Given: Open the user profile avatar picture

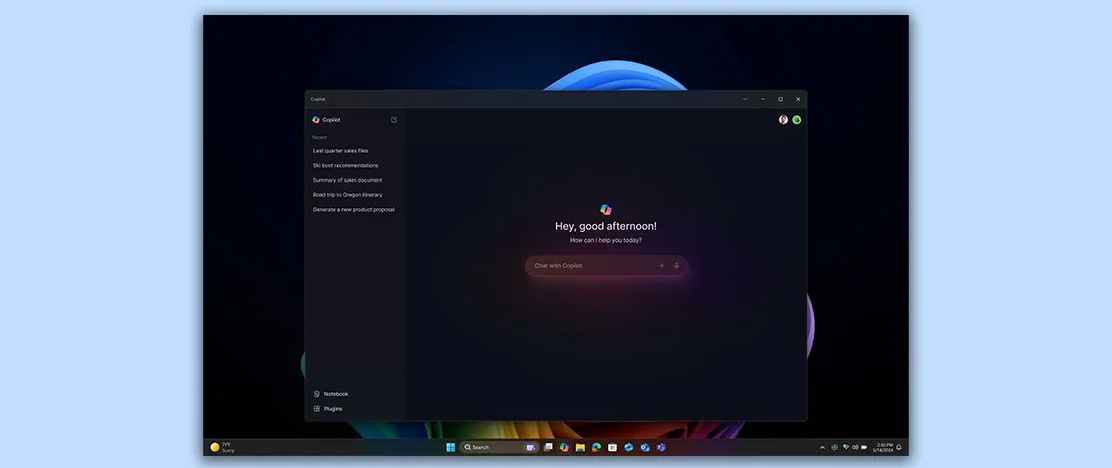Looking at the screenshot, I should click(x=784, y=120).
